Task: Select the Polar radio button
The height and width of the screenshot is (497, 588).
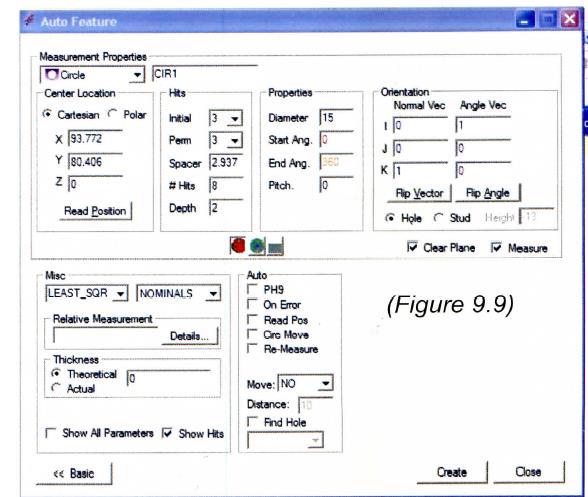Action: click(x=112, y=113)
